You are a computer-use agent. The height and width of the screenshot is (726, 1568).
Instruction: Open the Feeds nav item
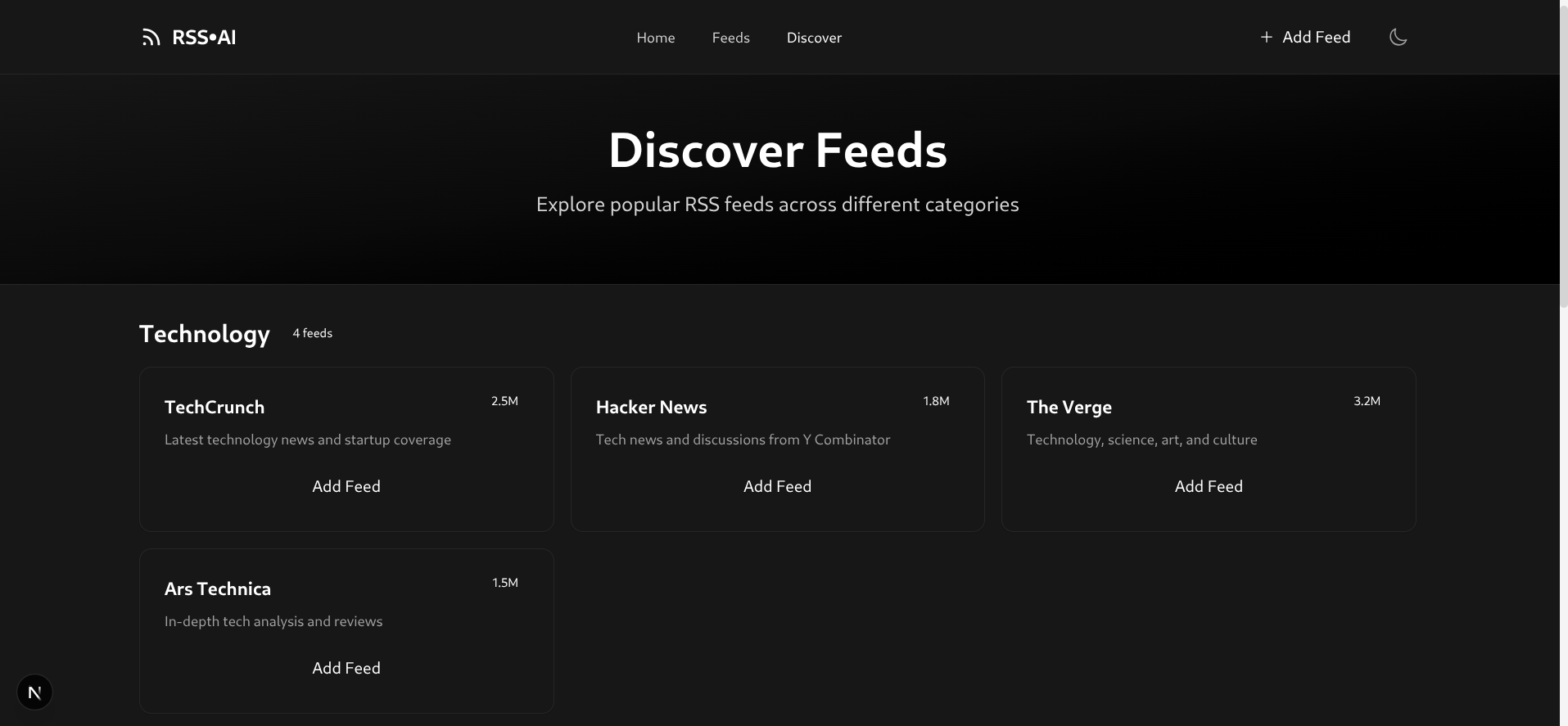point(730,38)
